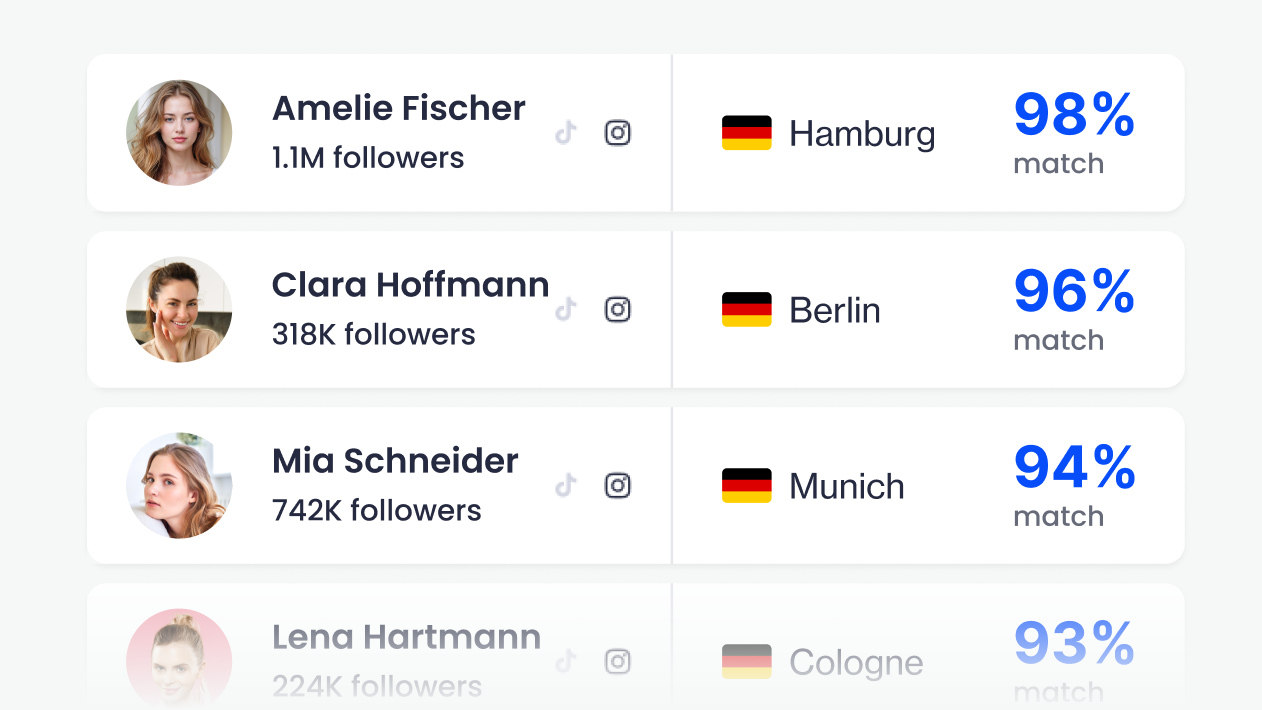The image size is (1262, 710).
Task: Click Clara Hoffmann's Instagram icon
Action: point(618,309)
